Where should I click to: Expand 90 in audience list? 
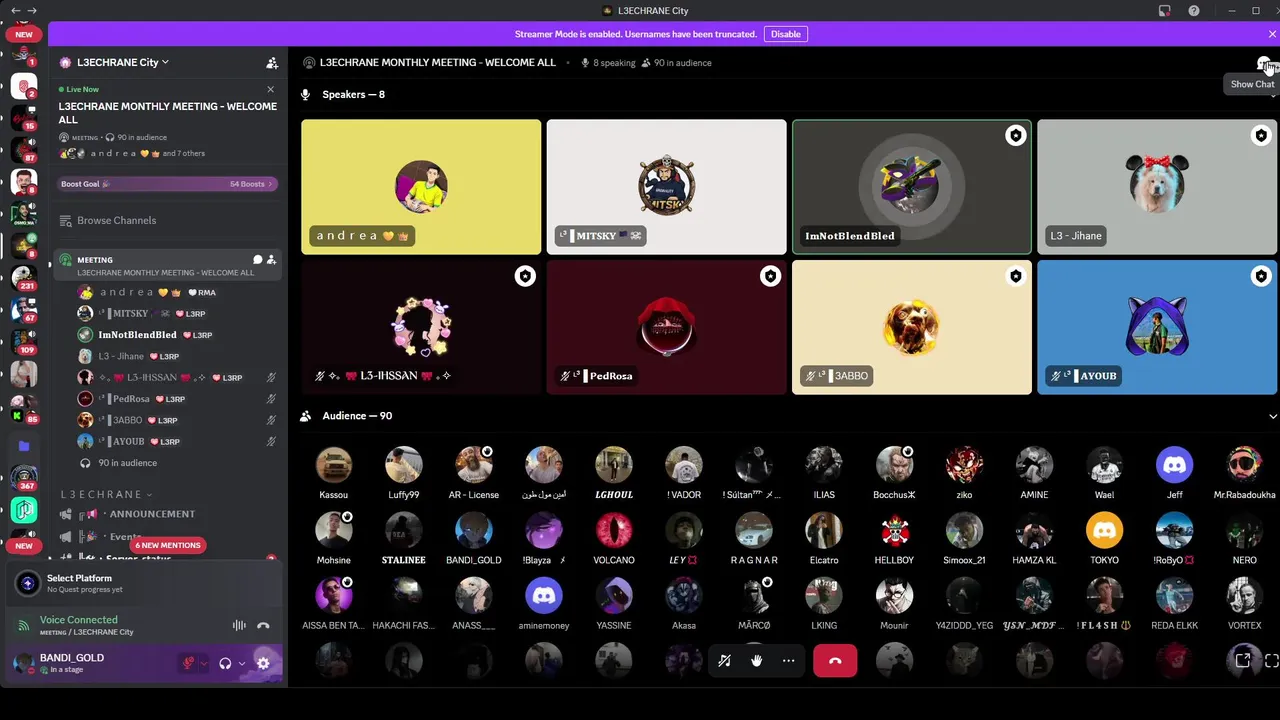pyautogui.click(x=127, y=463)
